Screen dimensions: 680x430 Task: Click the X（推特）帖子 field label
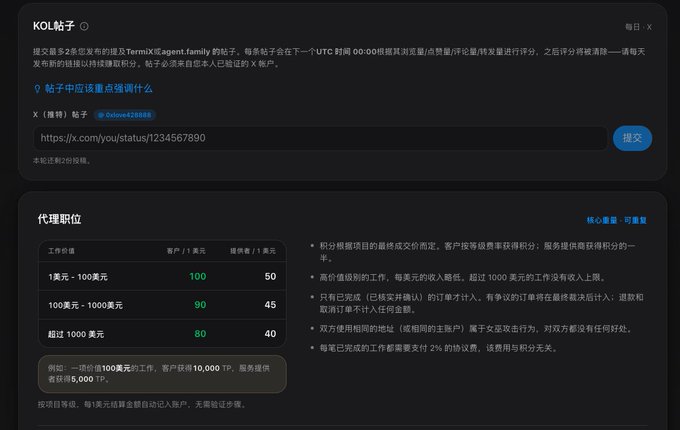coord(60,115)
